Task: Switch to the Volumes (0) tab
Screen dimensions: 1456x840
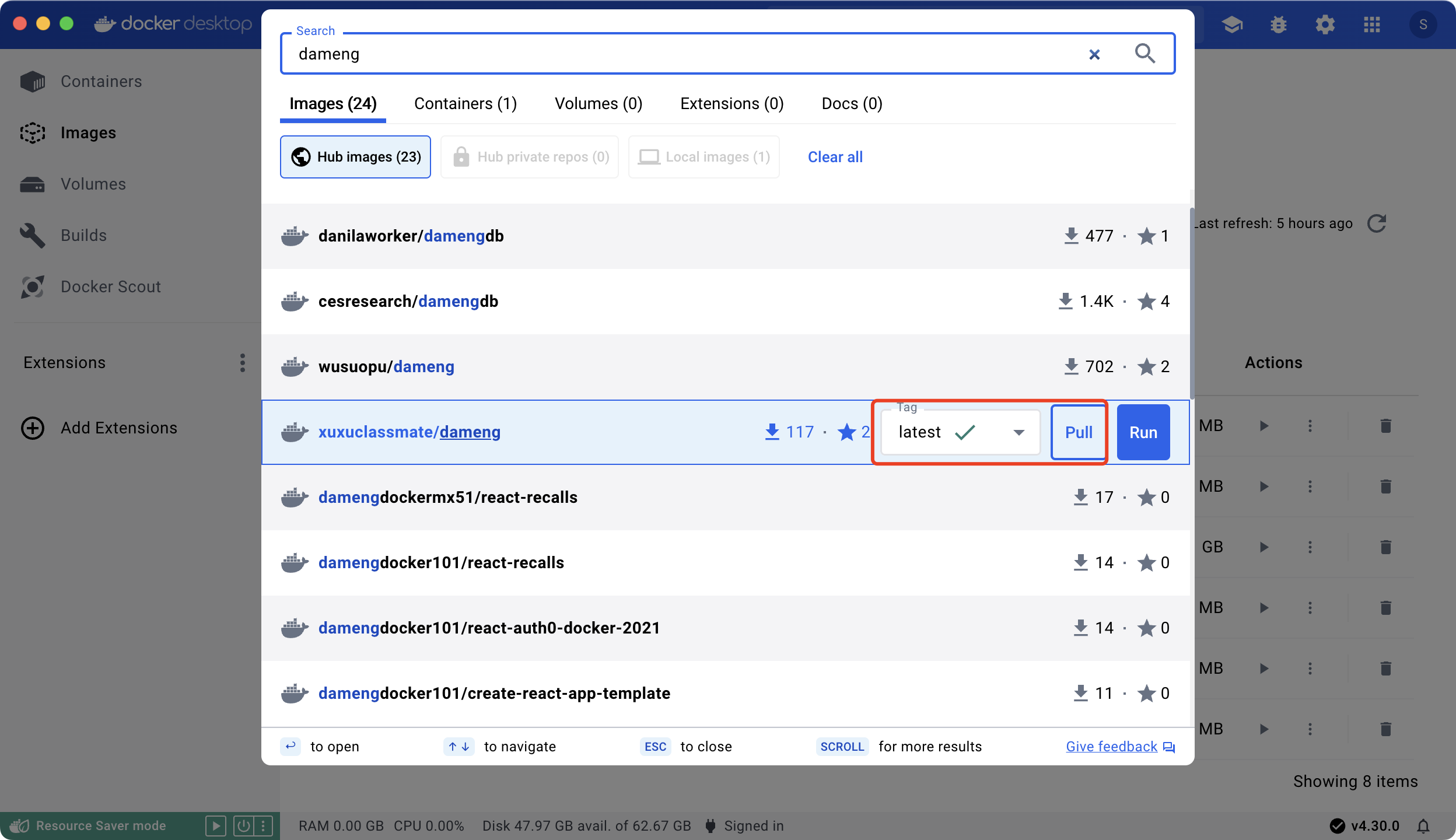Action: point(598,103)
